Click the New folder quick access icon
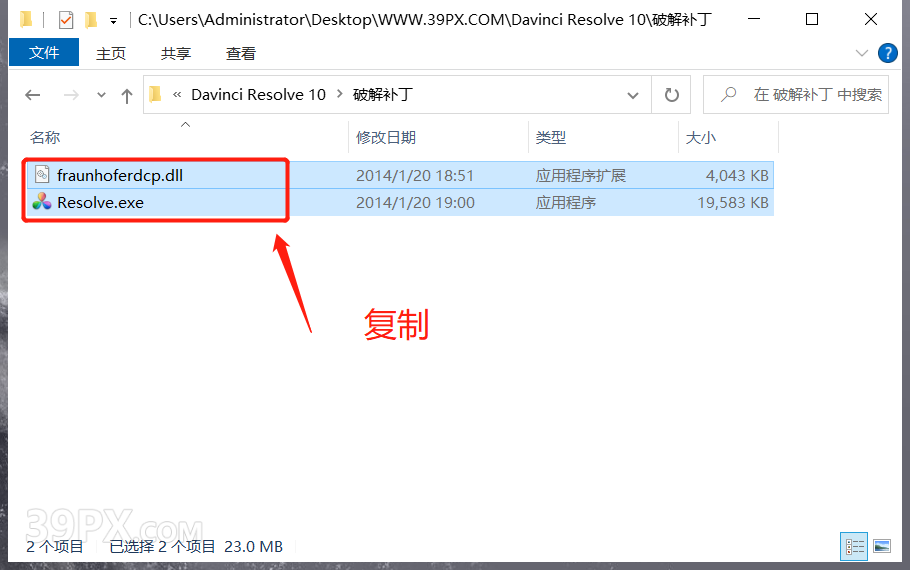Viewport: 910px width, 570px height. (91, 20)
